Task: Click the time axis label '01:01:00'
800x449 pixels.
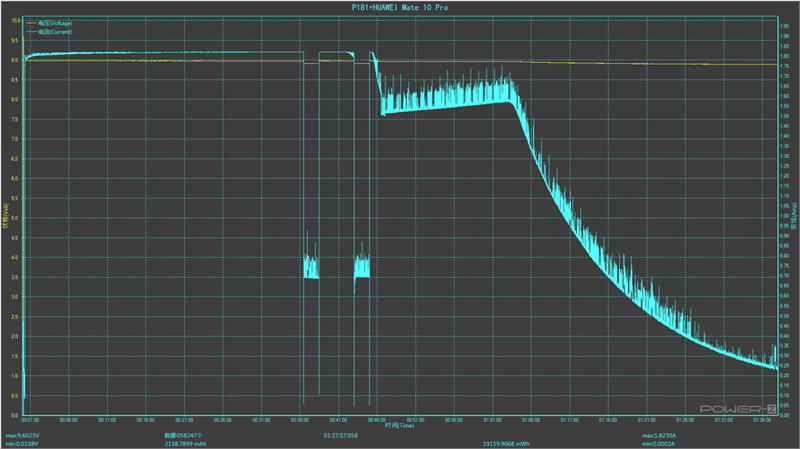Action: coord(492,420)
